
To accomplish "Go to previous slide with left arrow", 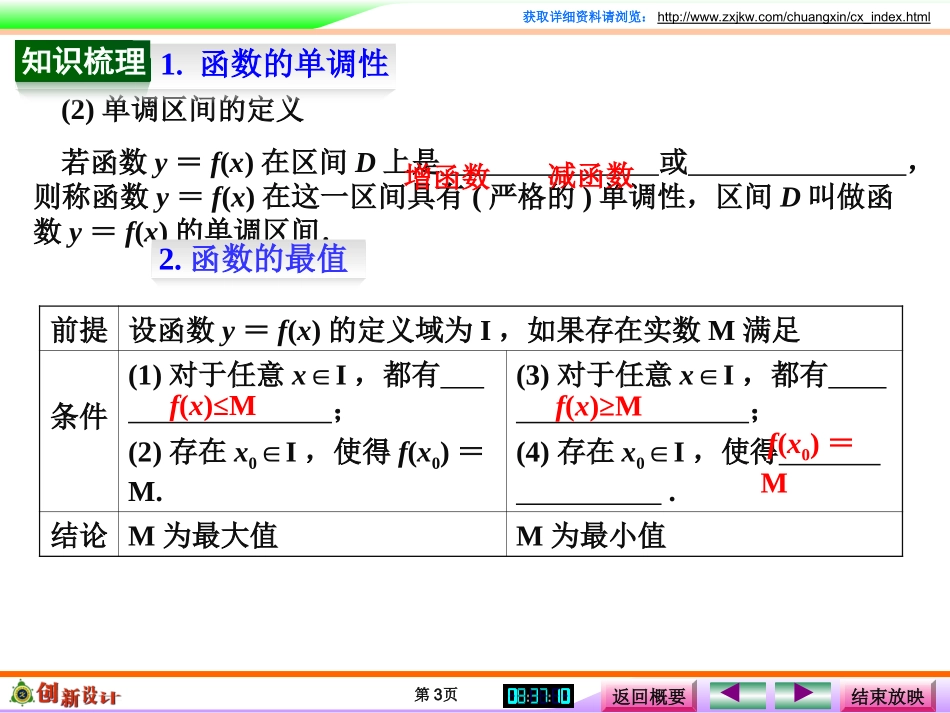I will tap(737, 694).
